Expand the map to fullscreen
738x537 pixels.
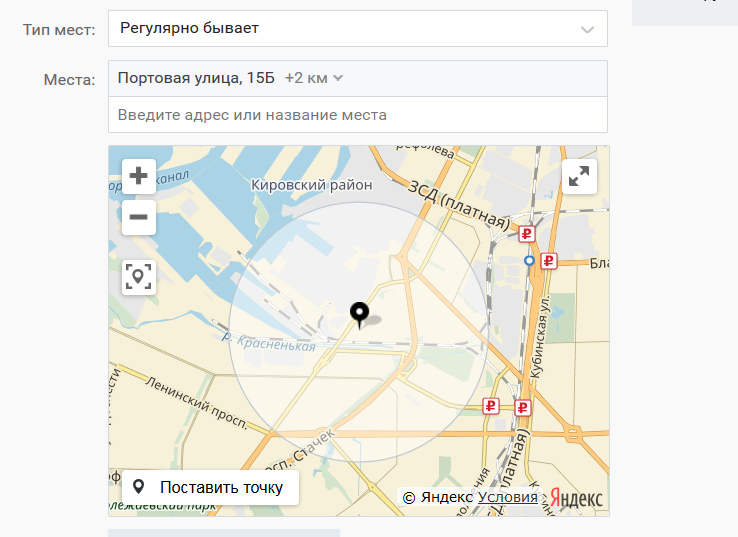579,177
